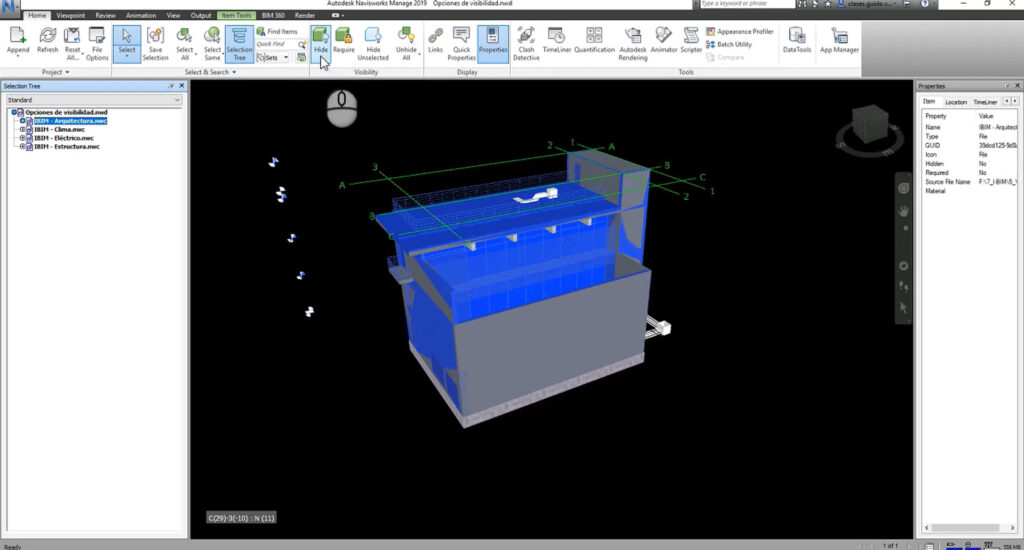Viewport: 1024px width, 550px height.
Task: Expand the IBIM - Clima.nwc node
Action: pyautogui.click(x=22, y=129)
